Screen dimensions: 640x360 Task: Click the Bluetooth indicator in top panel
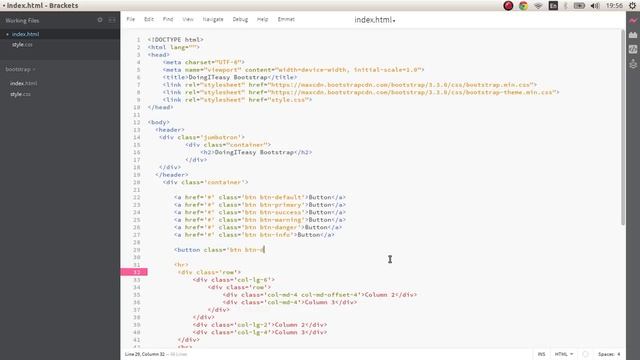[x=566, y=6]
